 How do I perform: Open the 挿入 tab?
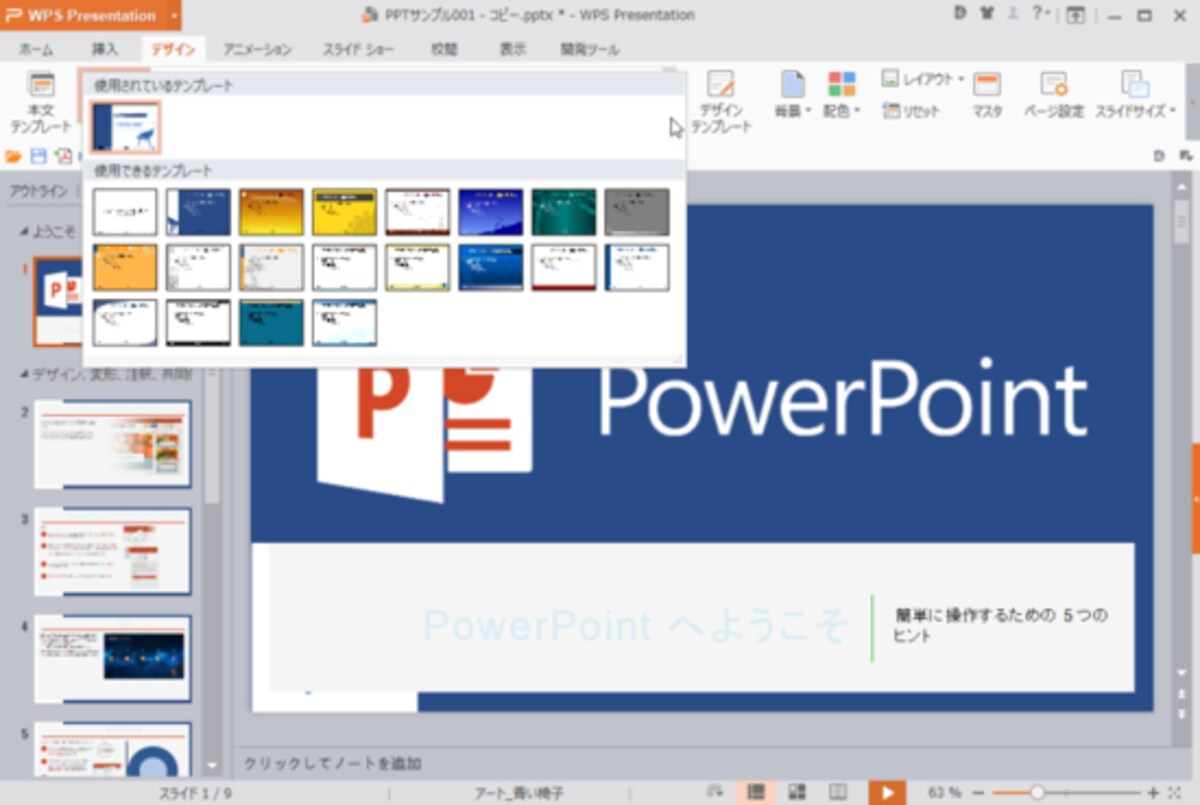105,49
